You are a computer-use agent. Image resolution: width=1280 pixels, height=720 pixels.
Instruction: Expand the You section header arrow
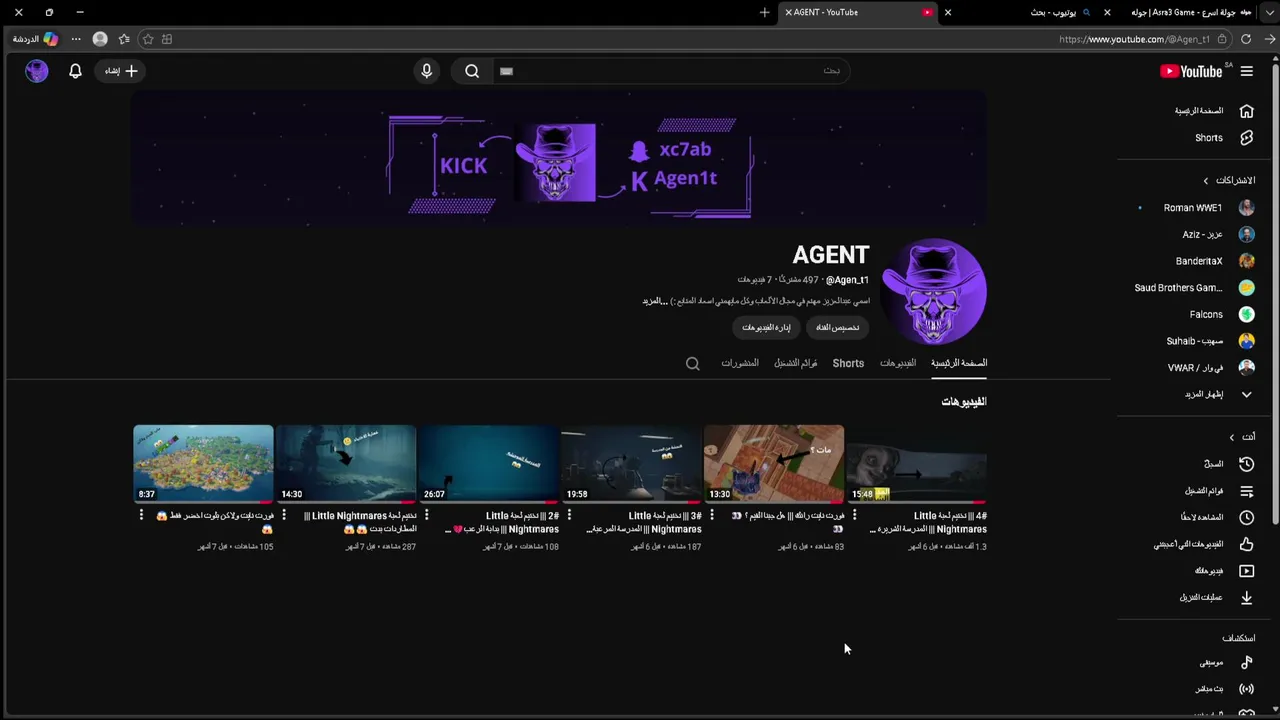(x=1232, y=437)
